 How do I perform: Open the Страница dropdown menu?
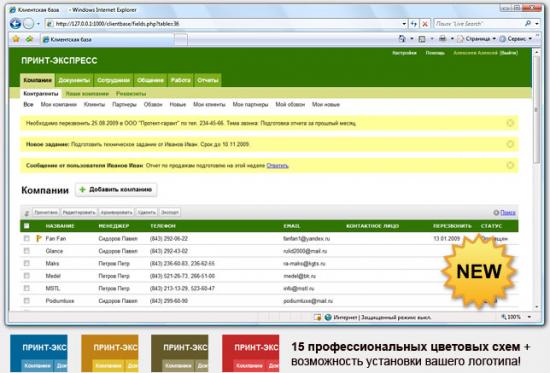(x=477, y=39)
